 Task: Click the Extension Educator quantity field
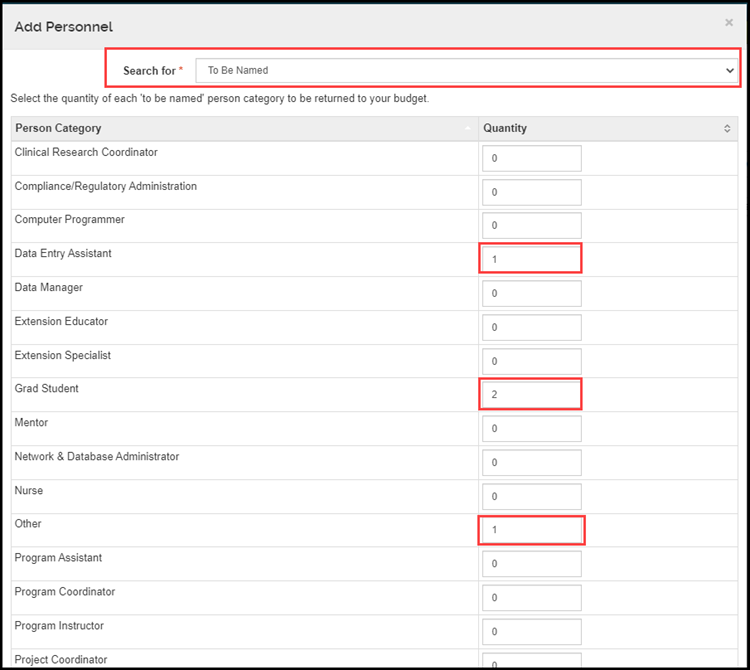(x=531, y=327)
